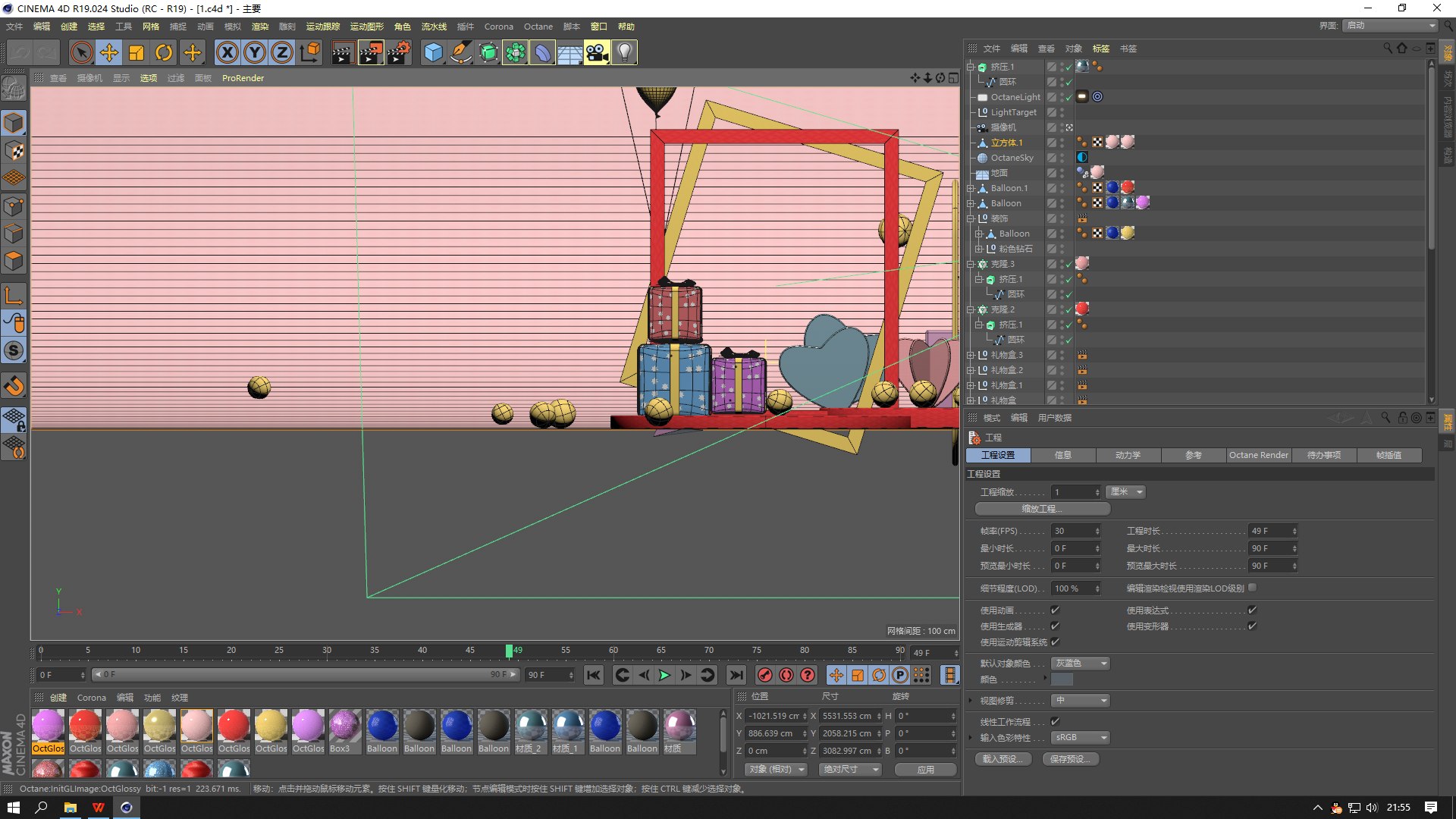
Task: Toggle the 使用变形器 checkbox
Action: point(1252,626)
